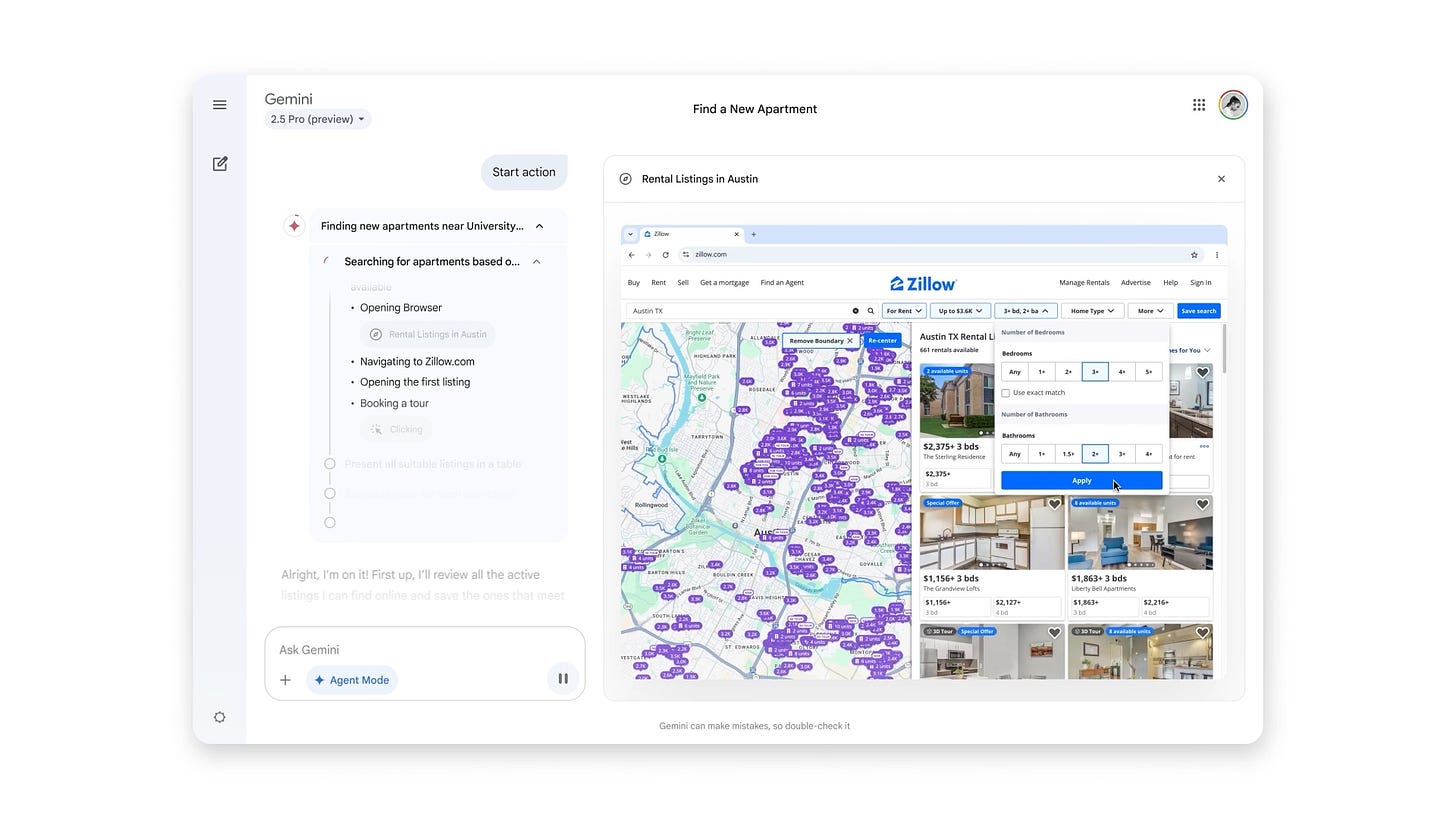Click the Start action bubble
This screenshot has width=1456, height=819.
pos(524,172)
